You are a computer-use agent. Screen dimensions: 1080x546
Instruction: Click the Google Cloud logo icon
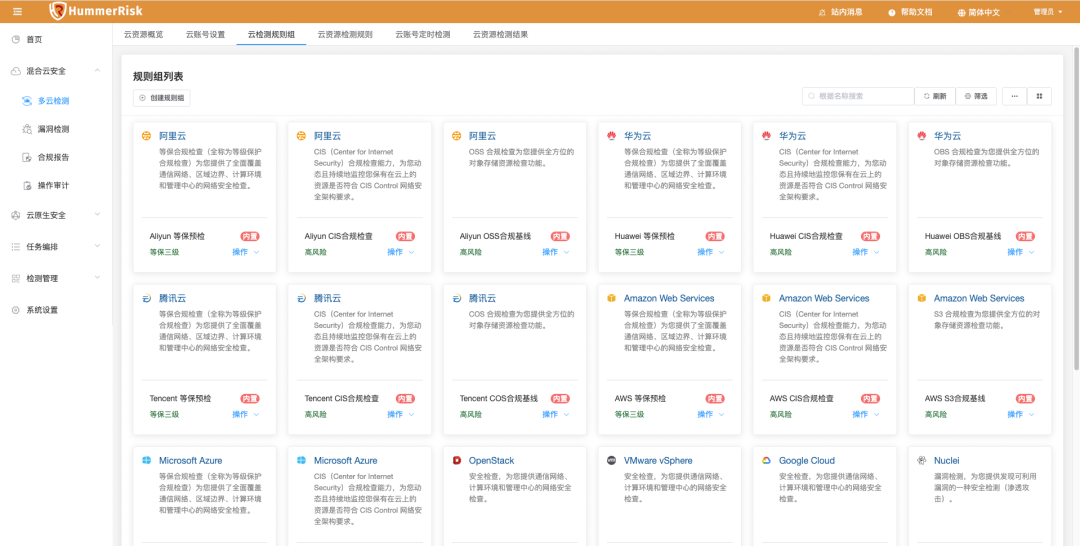766,461
